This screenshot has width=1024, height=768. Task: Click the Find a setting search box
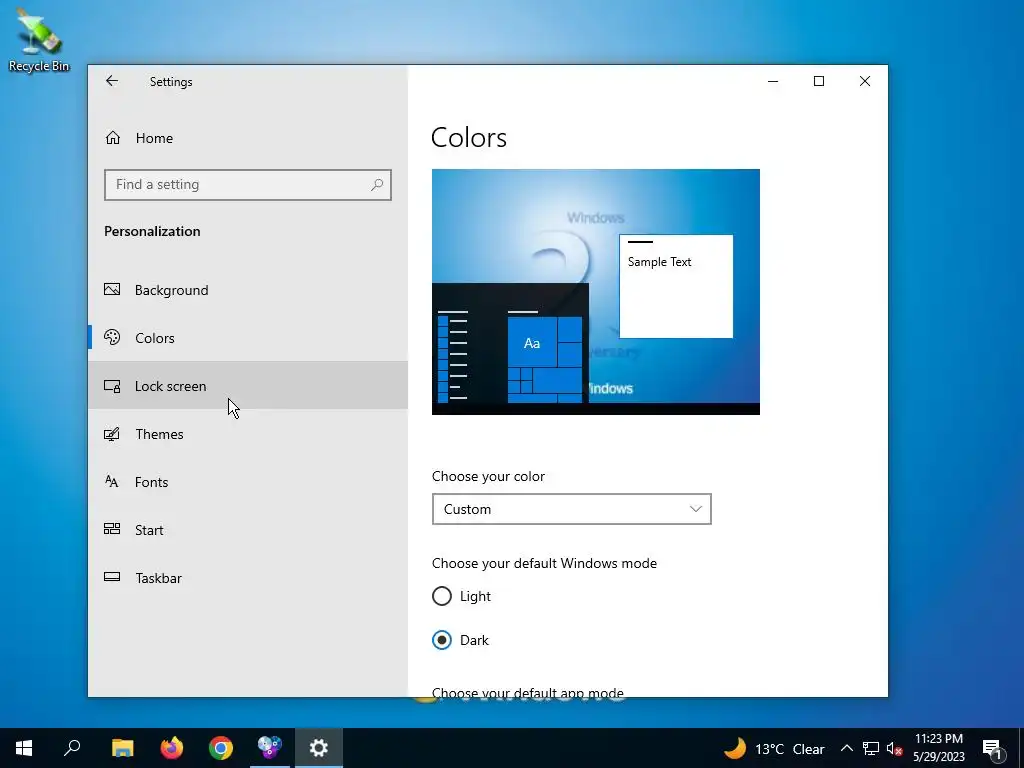[248, 185]
